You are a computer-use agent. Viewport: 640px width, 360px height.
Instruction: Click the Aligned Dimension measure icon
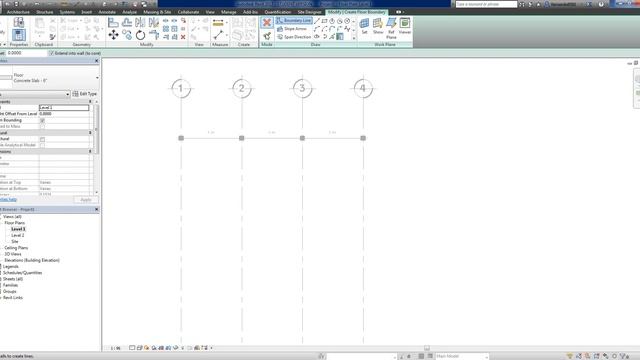click(218, 23)
